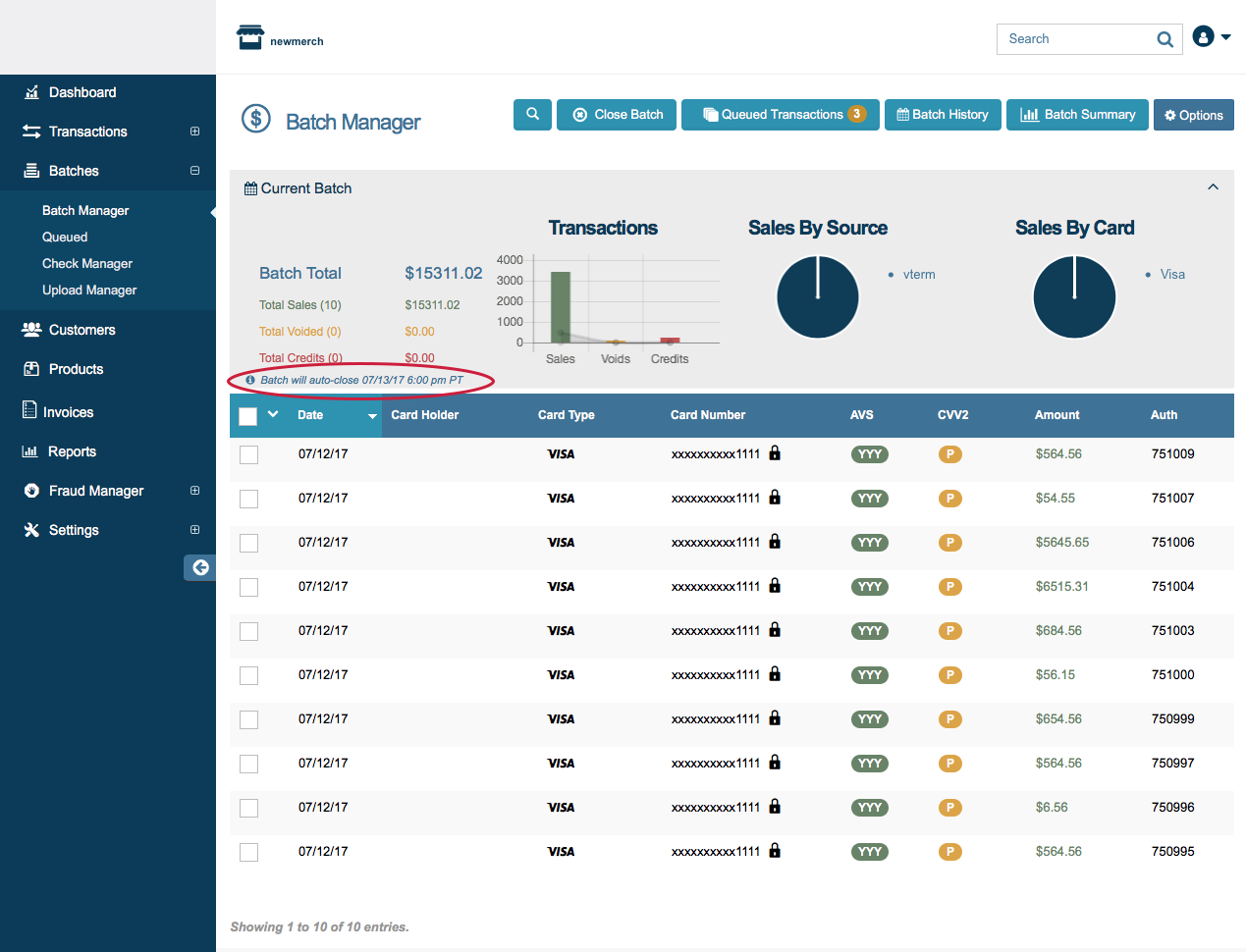Toggle the select-all checkbox in table header
The image size is (1246, 952).
(248, 416)
